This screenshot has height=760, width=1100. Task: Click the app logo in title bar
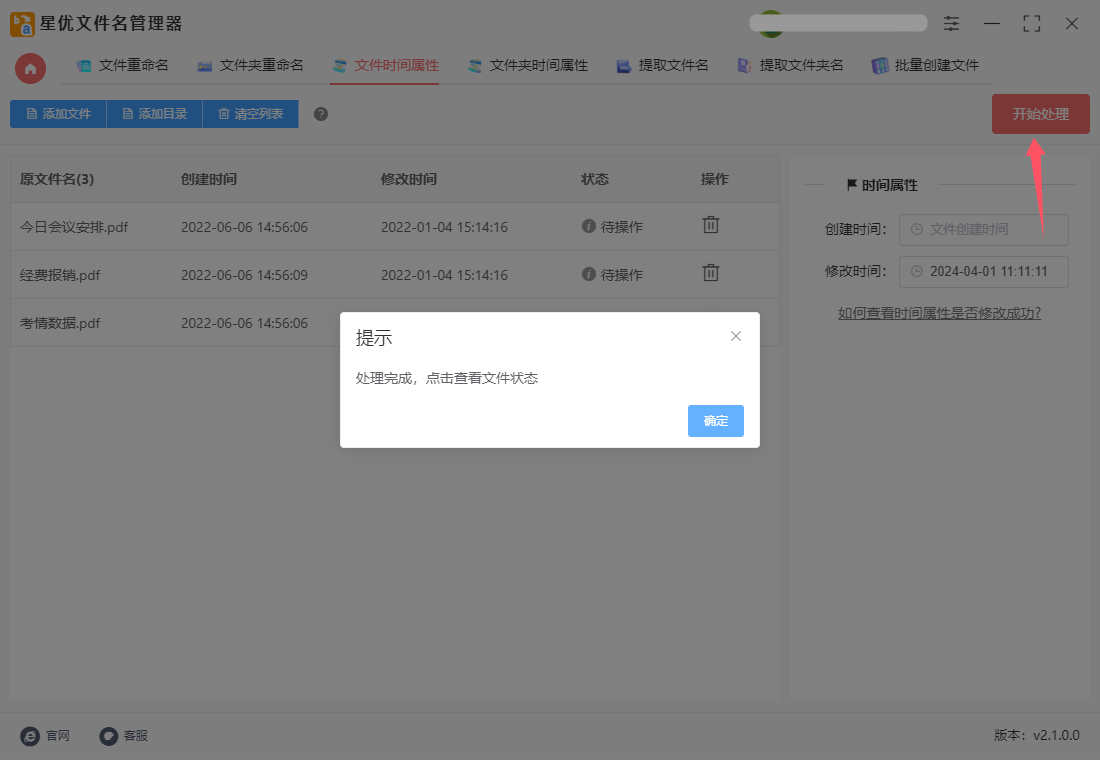(22, 24)
